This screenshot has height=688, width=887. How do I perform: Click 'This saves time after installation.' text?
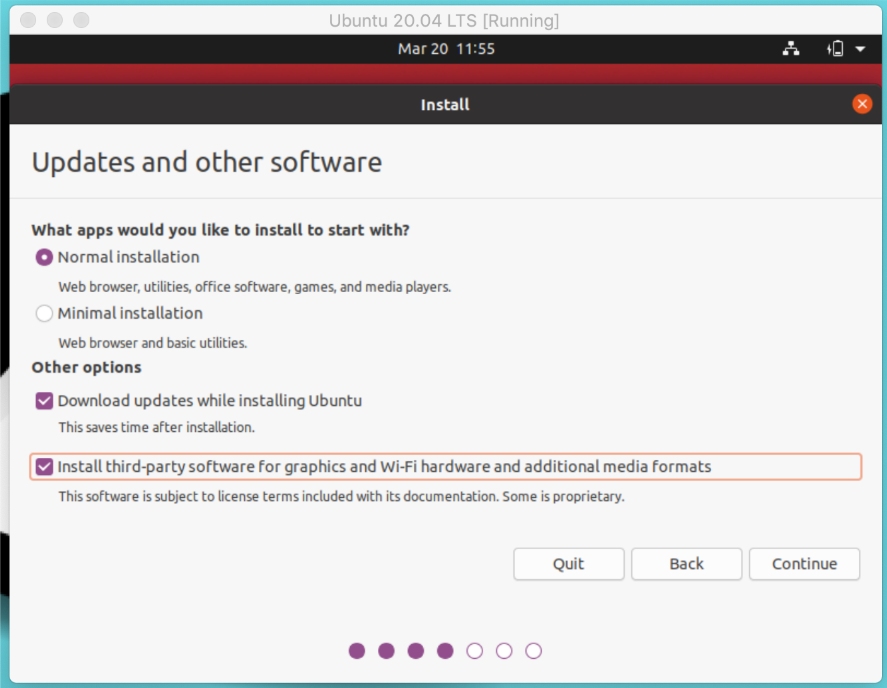pos(157,427)
